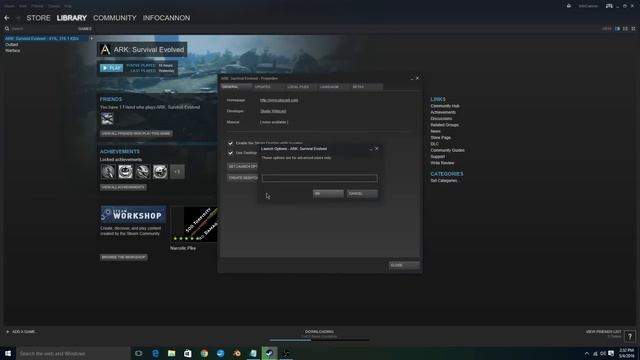This screenshot has width=640, height=360.
Task: Open the homepage link in Properties
Action: 279,100
